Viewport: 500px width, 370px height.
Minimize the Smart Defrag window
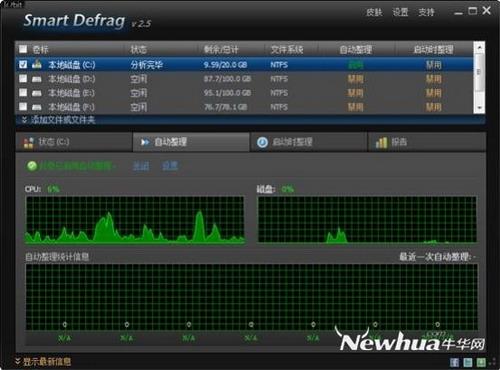[x=459, y=12]
